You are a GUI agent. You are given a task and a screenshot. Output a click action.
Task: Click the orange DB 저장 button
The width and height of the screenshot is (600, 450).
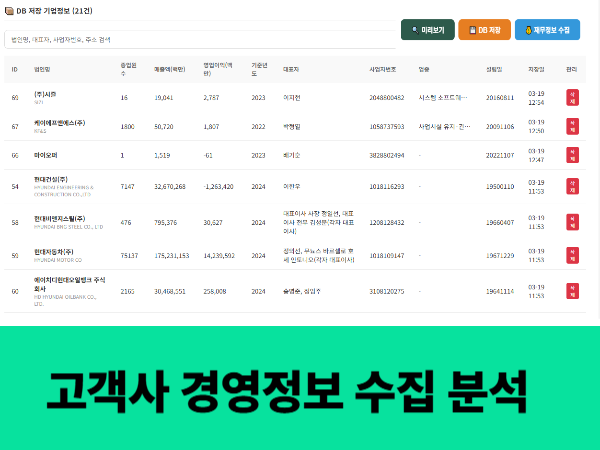coord(484,30)
